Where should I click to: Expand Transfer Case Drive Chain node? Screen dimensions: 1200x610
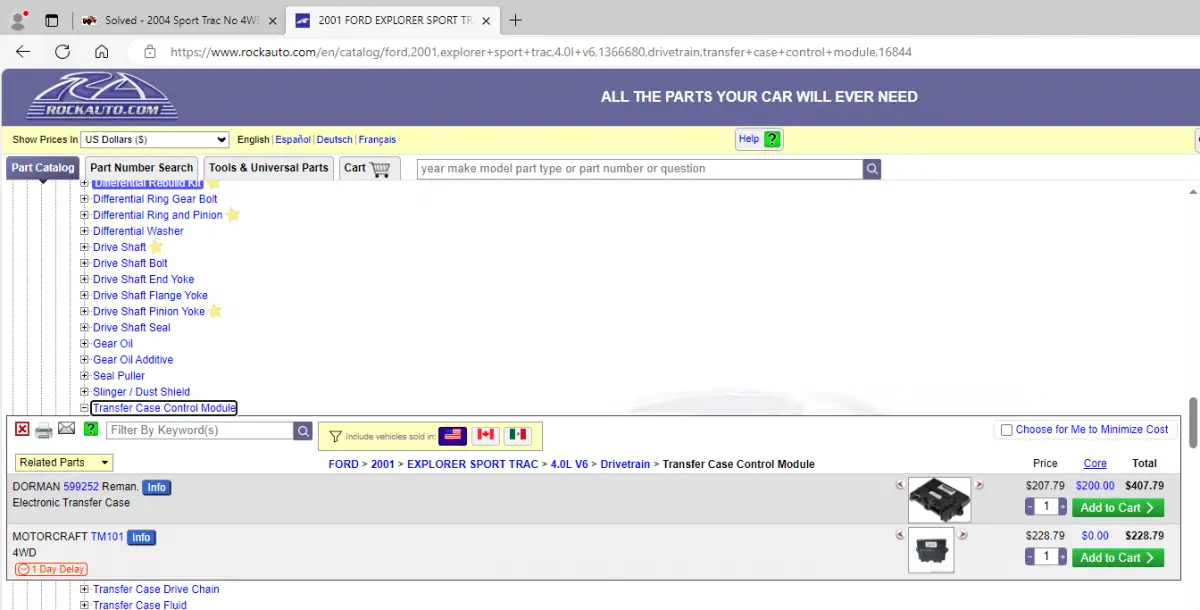pyautogui.click(x=85, y=589)
